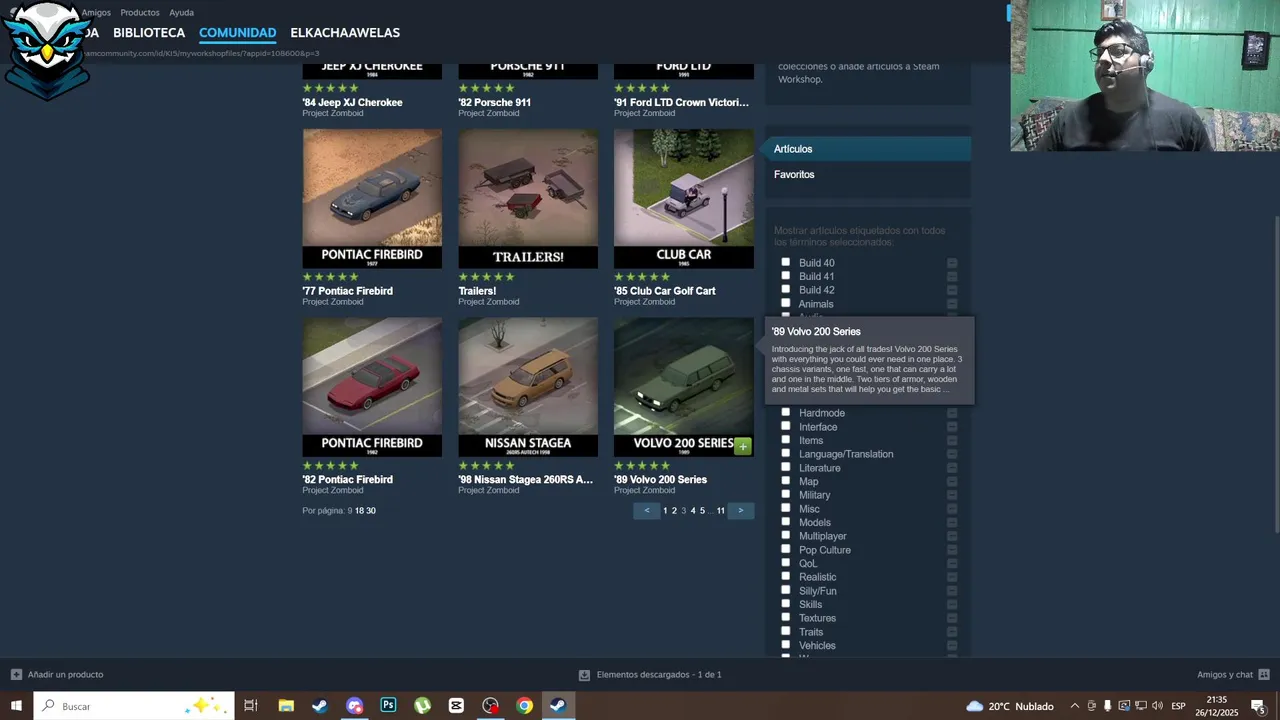Open the downloads icon beside Elementos descargados
1280x720 pixels.
[x=584, y=675]
